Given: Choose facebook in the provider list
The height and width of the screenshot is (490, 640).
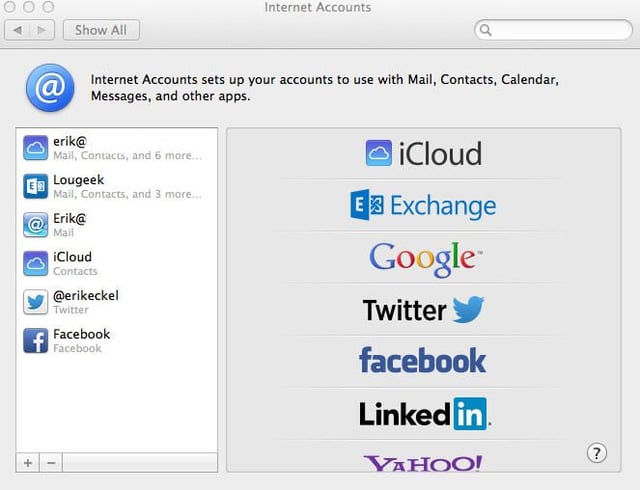Looking at the screenshot, I should pos(422,360).
